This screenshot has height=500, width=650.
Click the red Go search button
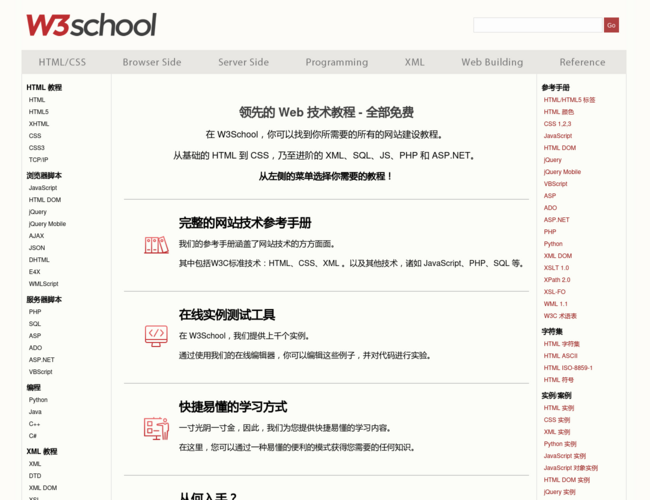tap(611, 25)
